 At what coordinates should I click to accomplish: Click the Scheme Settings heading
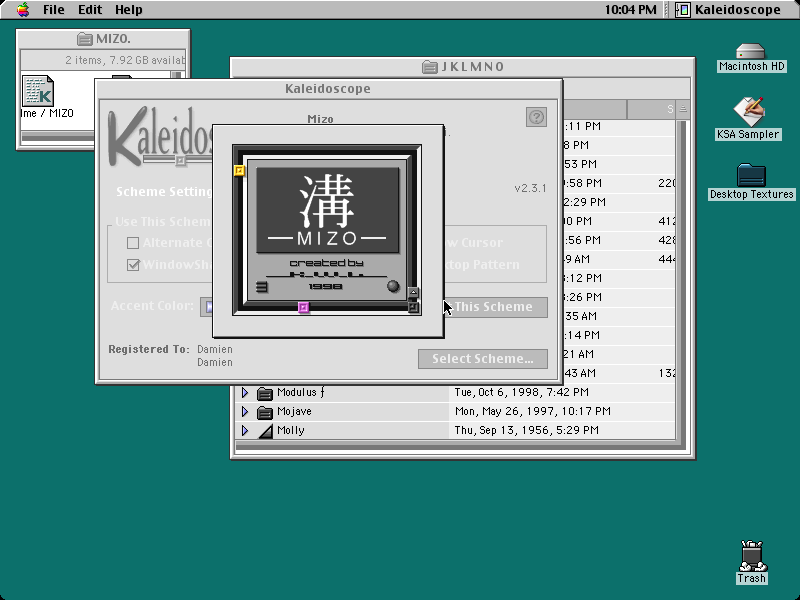click(x=164, y=192)
